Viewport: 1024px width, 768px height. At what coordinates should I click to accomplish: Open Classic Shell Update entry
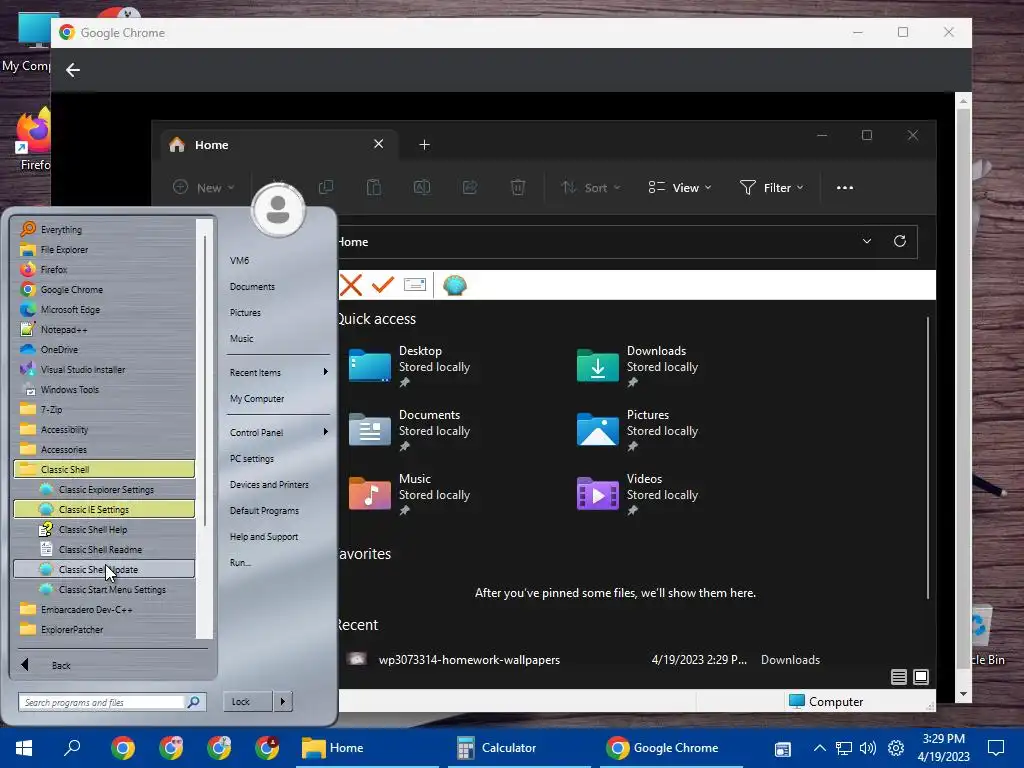pyautogui.click(x=104, y=569)
